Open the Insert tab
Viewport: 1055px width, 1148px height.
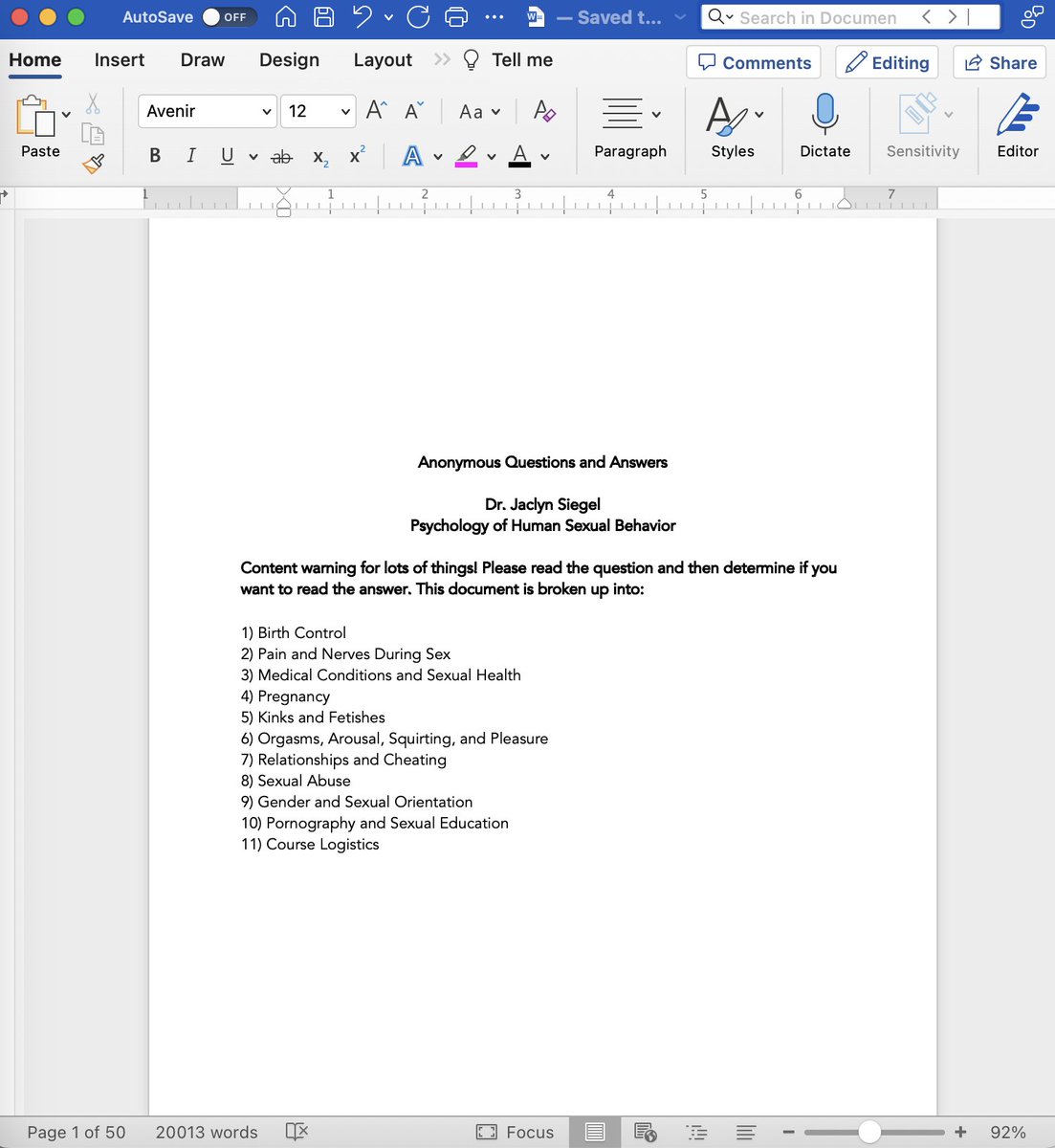click(x=120, y=60)
